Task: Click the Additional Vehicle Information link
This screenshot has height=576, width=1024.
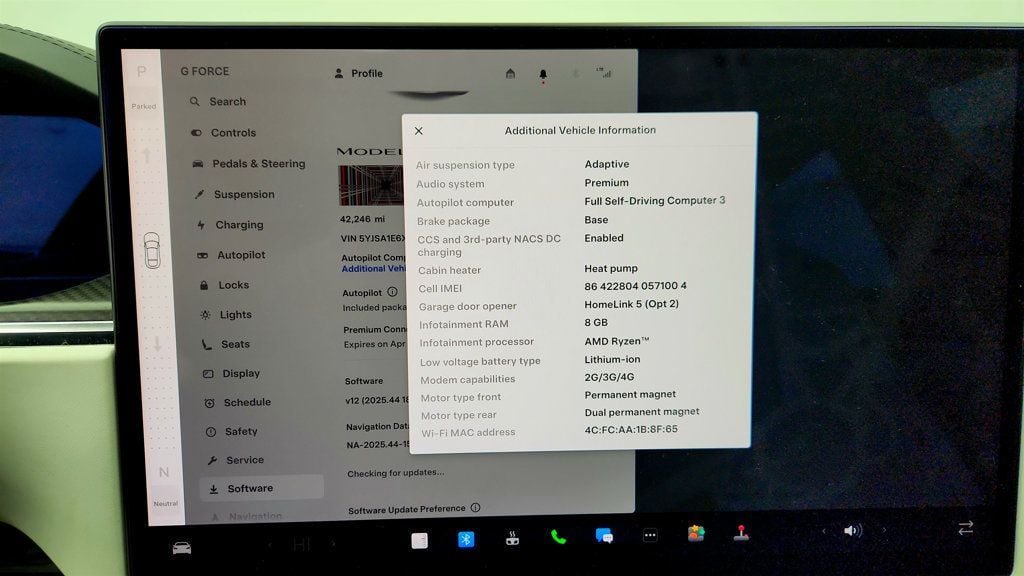Action: pyautogui.click(x=372, y=269)
